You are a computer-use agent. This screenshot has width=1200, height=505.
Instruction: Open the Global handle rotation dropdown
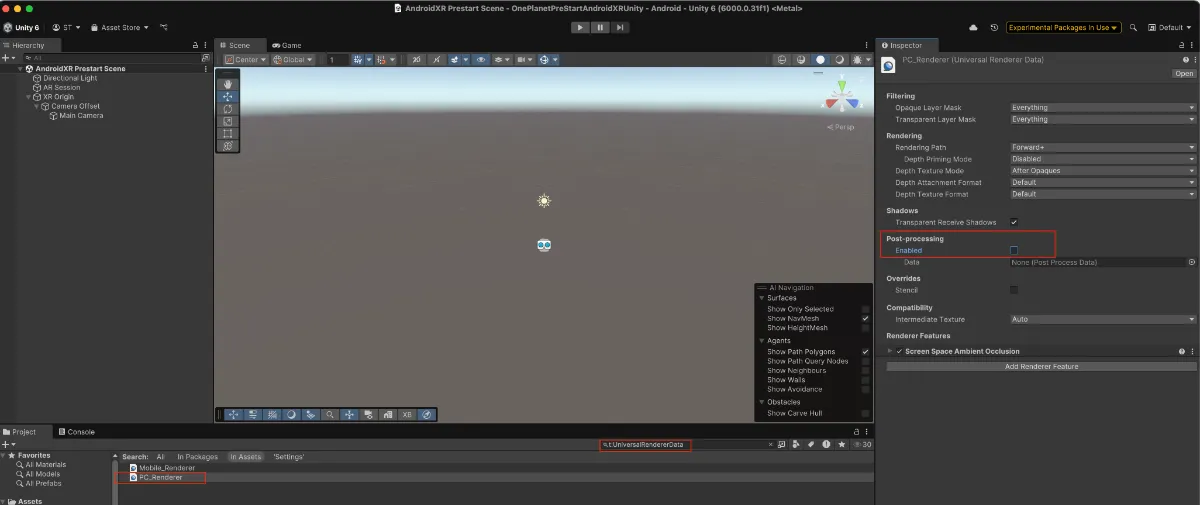(x=293, y=60)
